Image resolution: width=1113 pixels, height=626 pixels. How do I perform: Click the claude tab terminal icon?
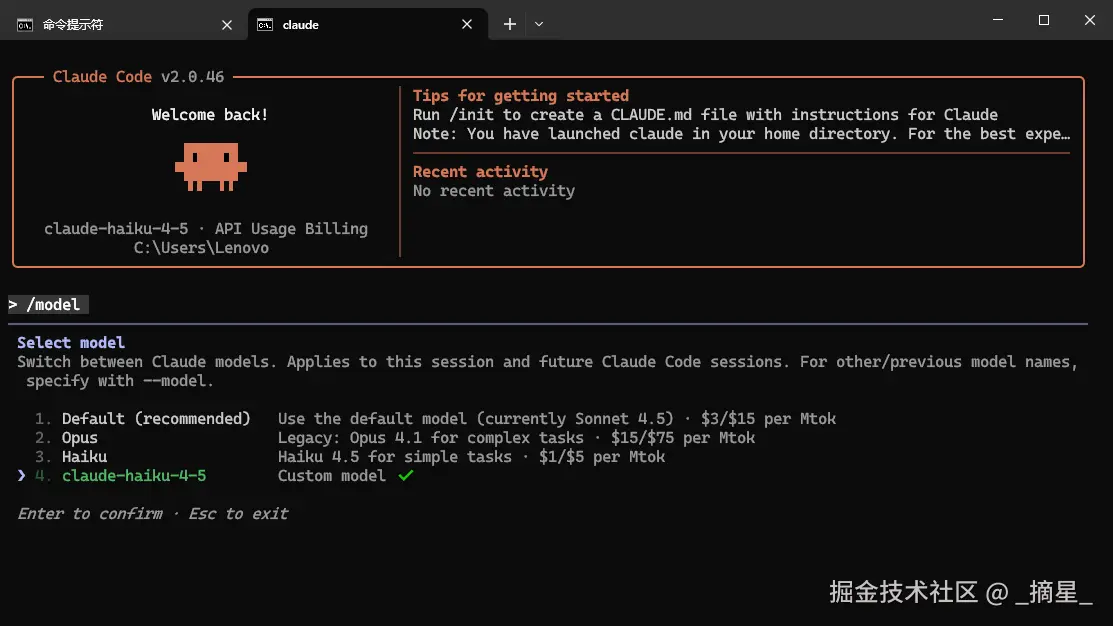pos(265,24)
